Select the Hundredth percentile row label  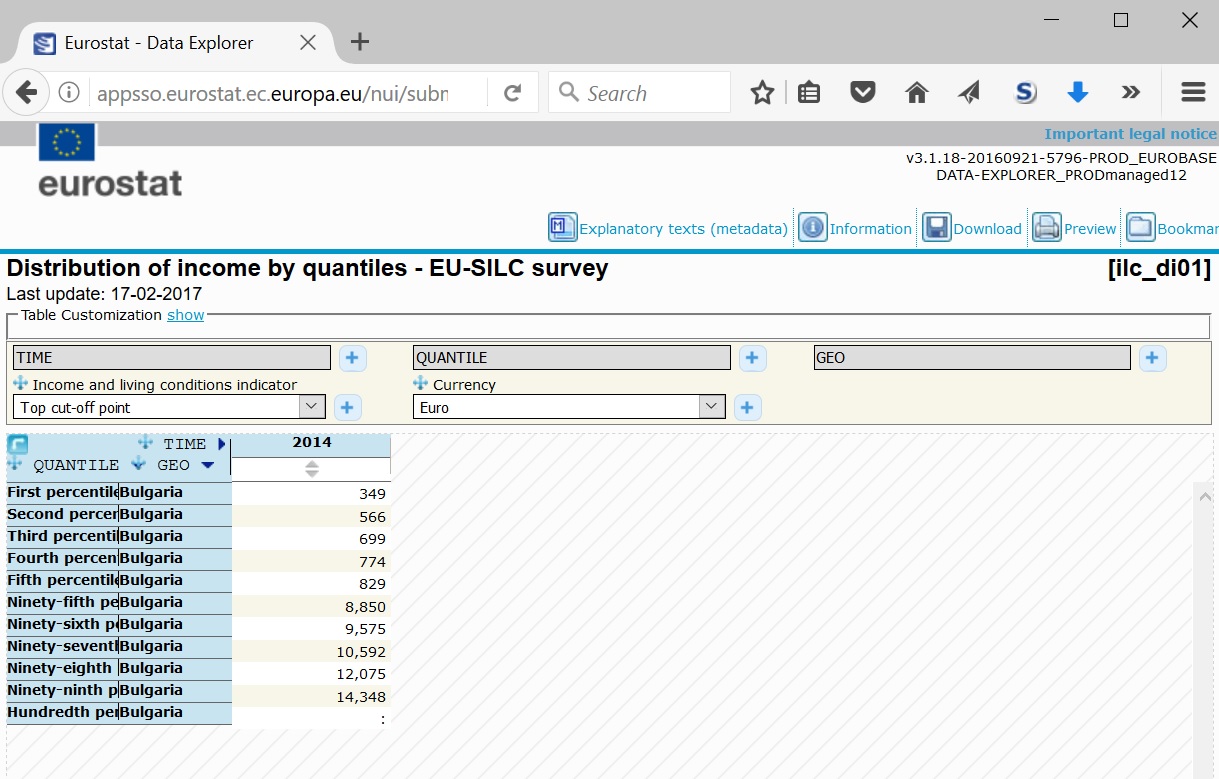62,712
